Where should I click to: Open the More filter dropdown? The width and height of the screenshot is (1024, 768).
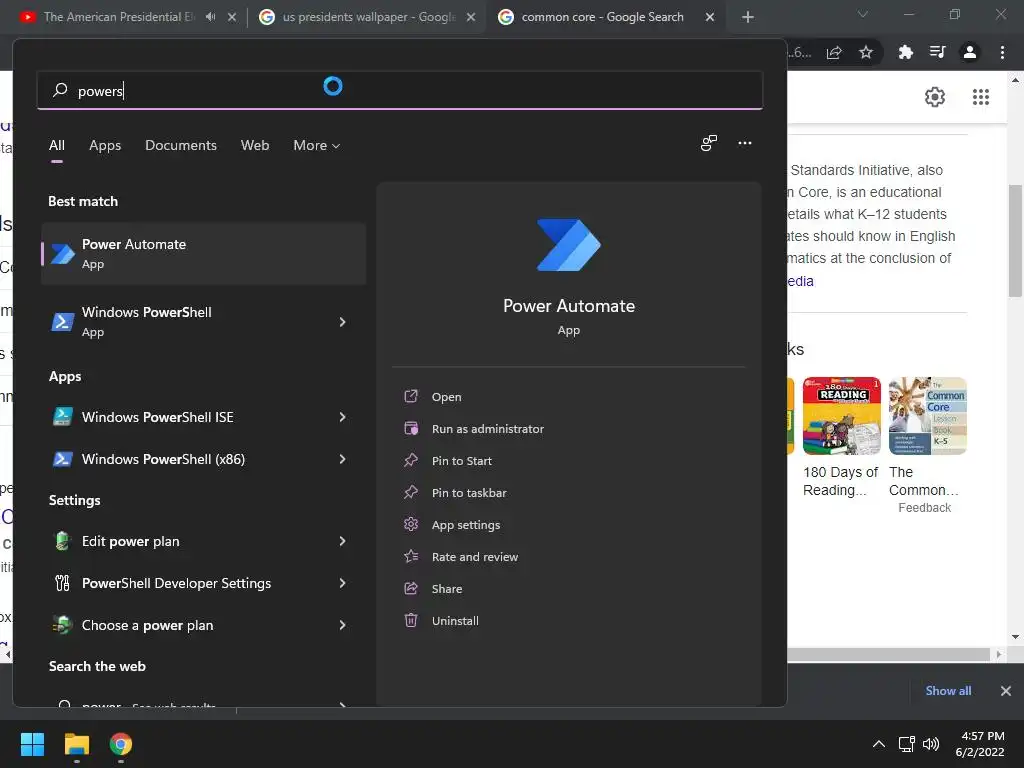pos(317,145)
